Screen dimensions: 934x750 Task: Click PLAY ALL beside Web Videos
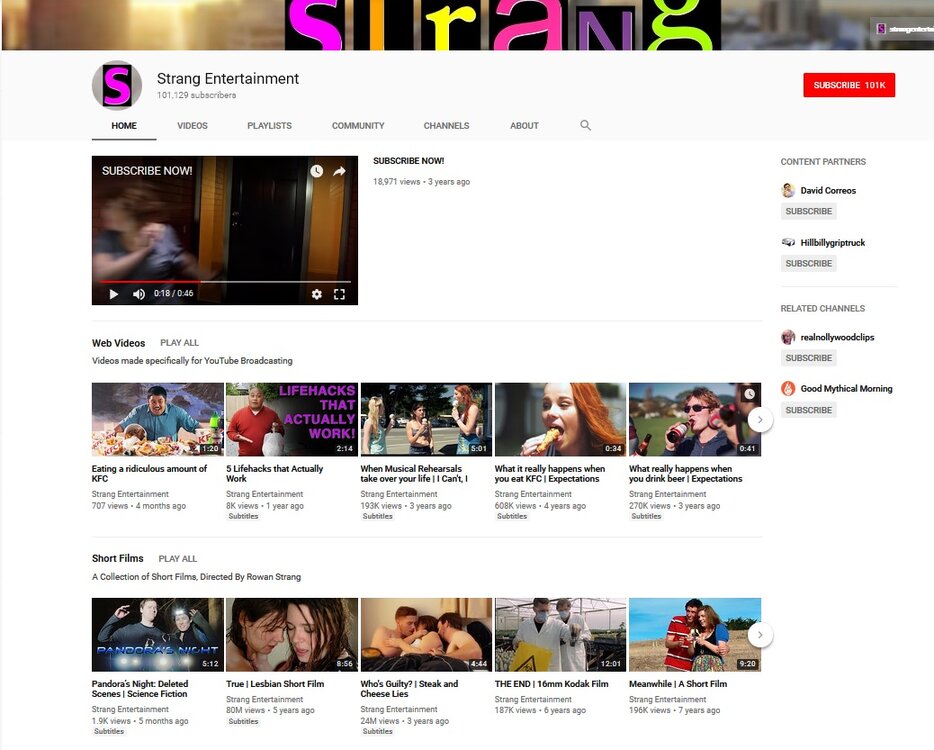coord(179,343)
